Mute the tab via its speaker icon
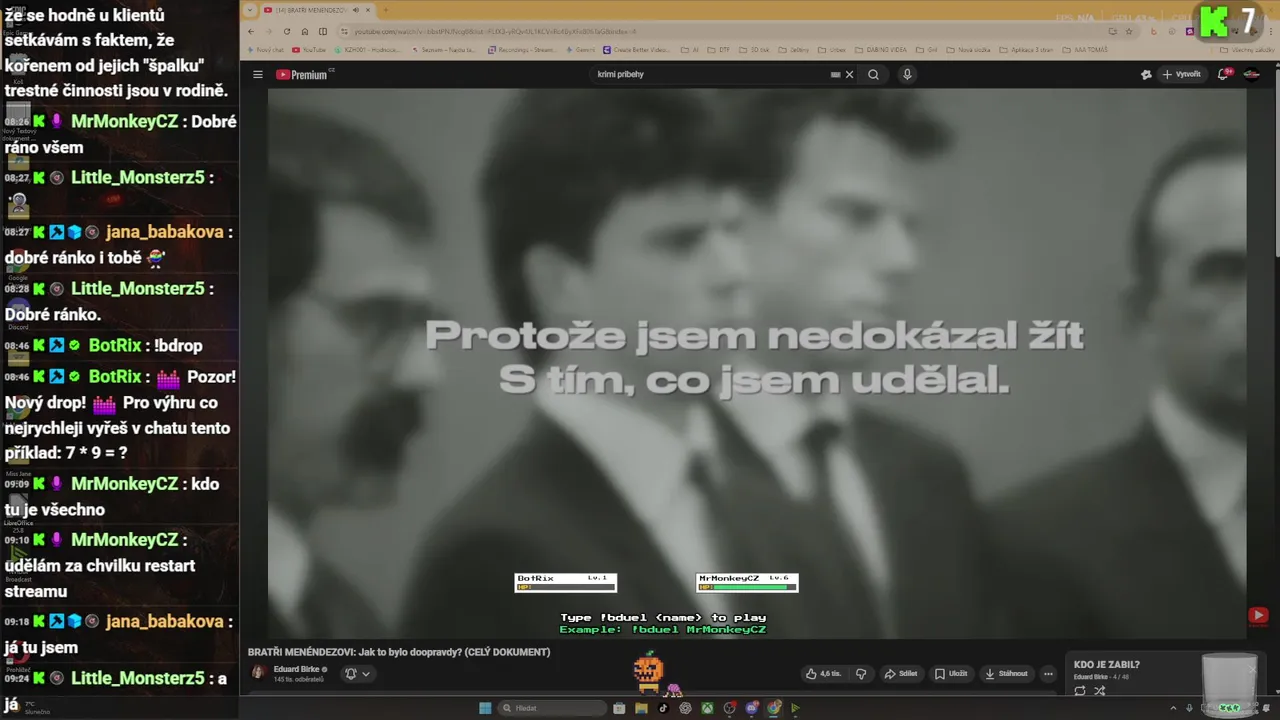This screenshot has width=1280, height=720. click(355, 10)
